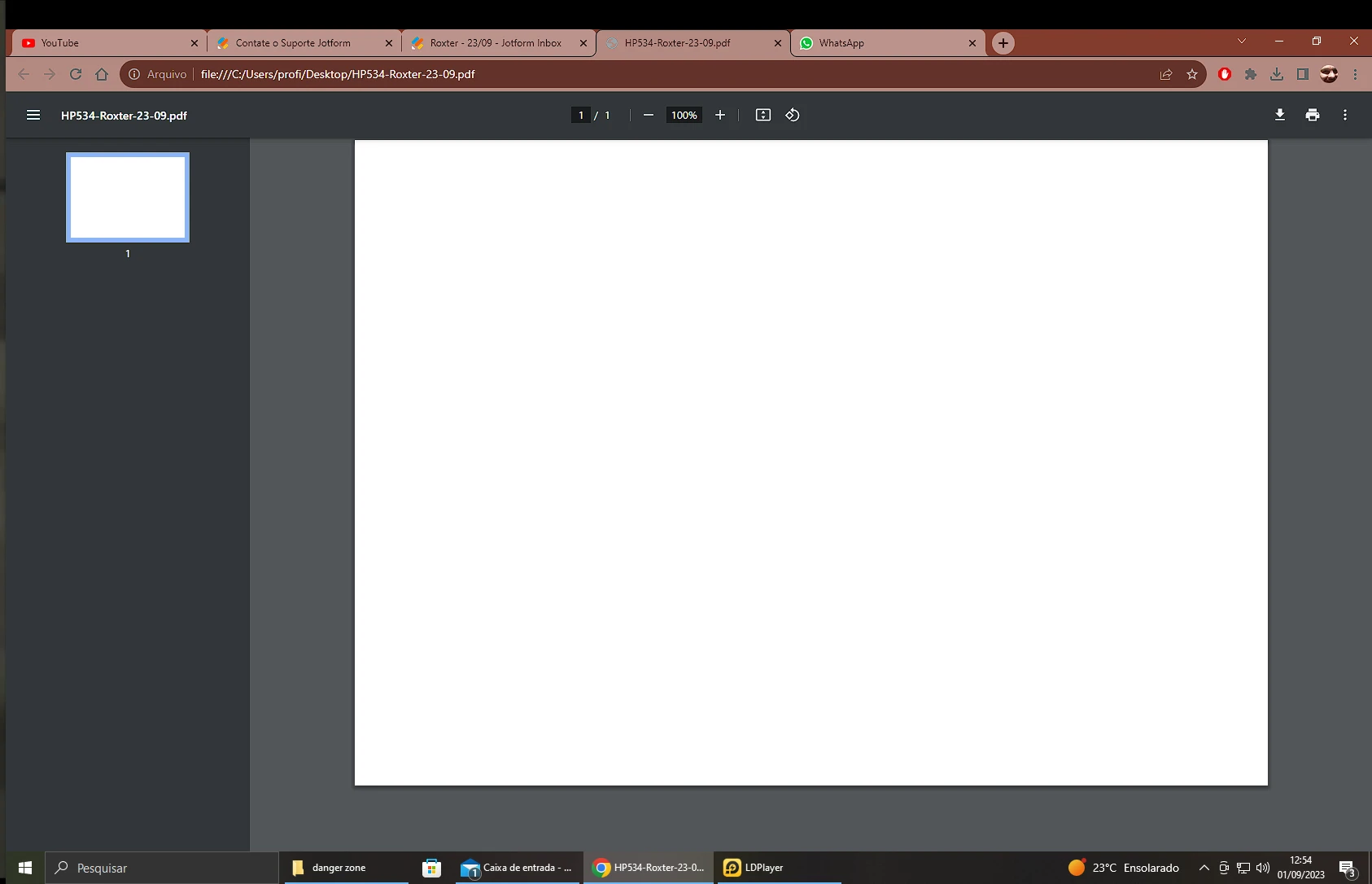Image resolution: width=1372 pixels, height=884 pixels.
Task: Download the PDF file
Action: [1279, 115]
